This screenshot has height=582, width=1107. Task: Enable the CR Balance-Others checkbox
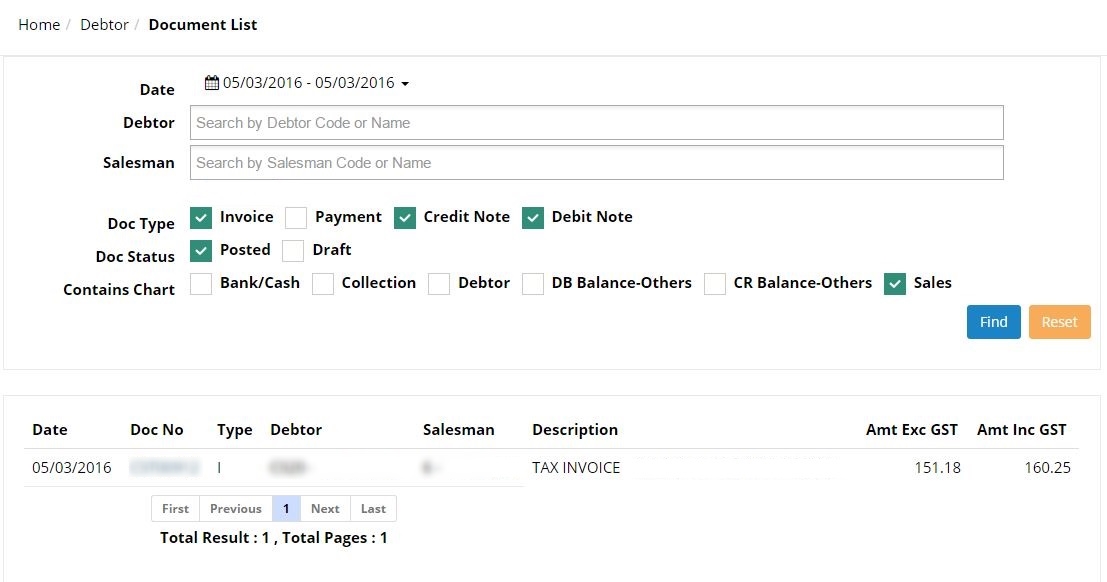click(714, 283)
